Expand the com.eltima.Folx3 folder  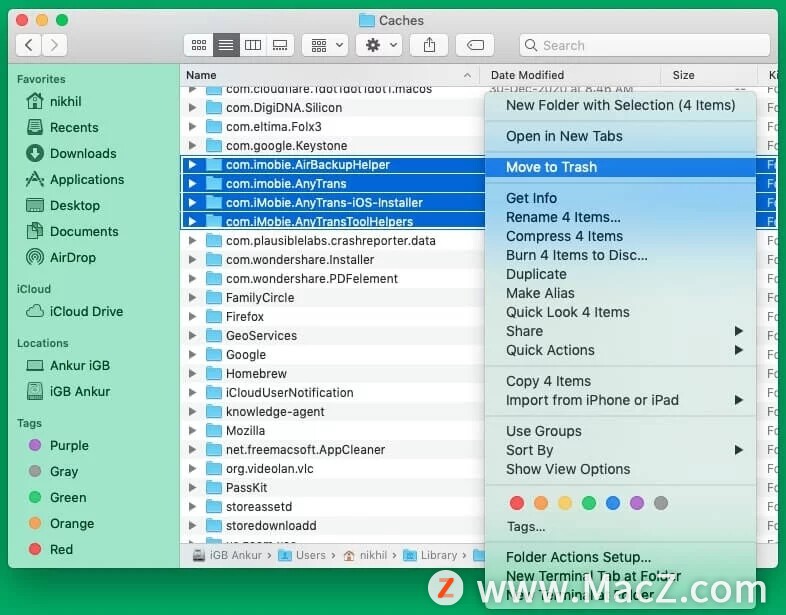click(192, 127)
